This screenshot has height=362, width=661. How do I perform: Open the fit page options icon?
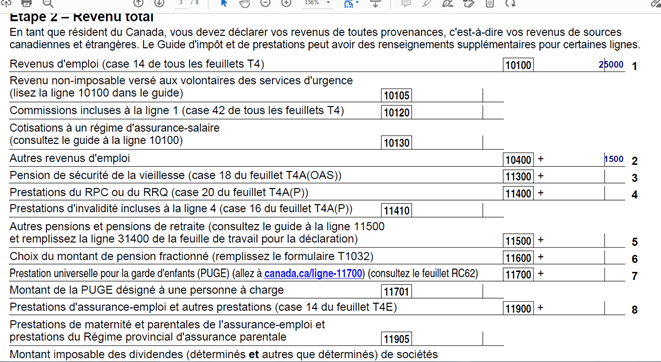pyautogui.click(x=351, y=3)
